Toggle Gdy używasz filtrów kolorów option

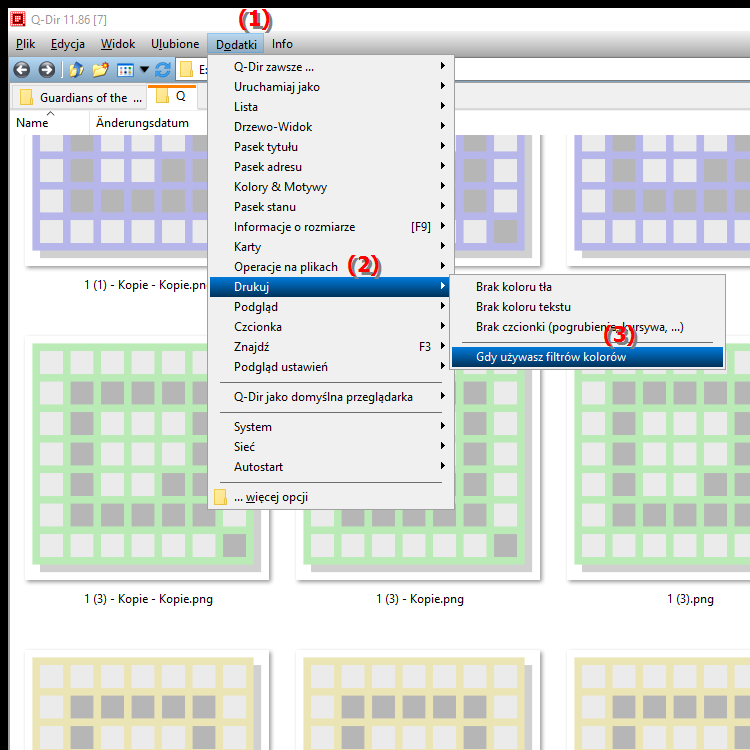[587, 357]
